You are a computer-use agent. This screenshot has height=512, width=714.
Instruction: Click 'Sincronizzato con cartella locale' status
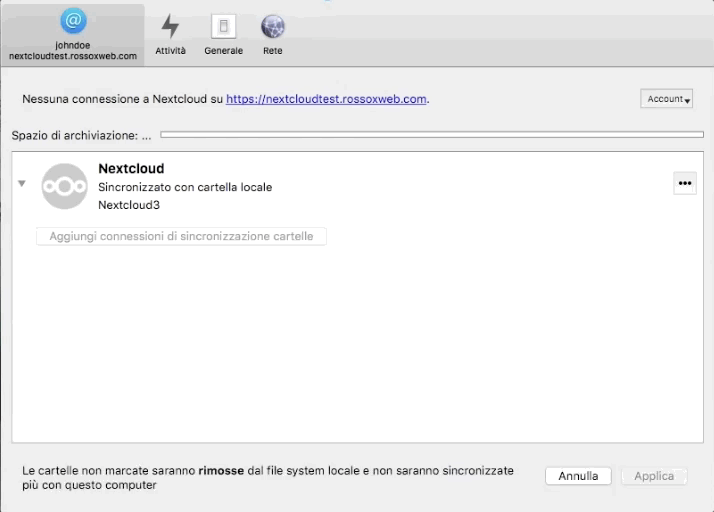pos(185,187)
